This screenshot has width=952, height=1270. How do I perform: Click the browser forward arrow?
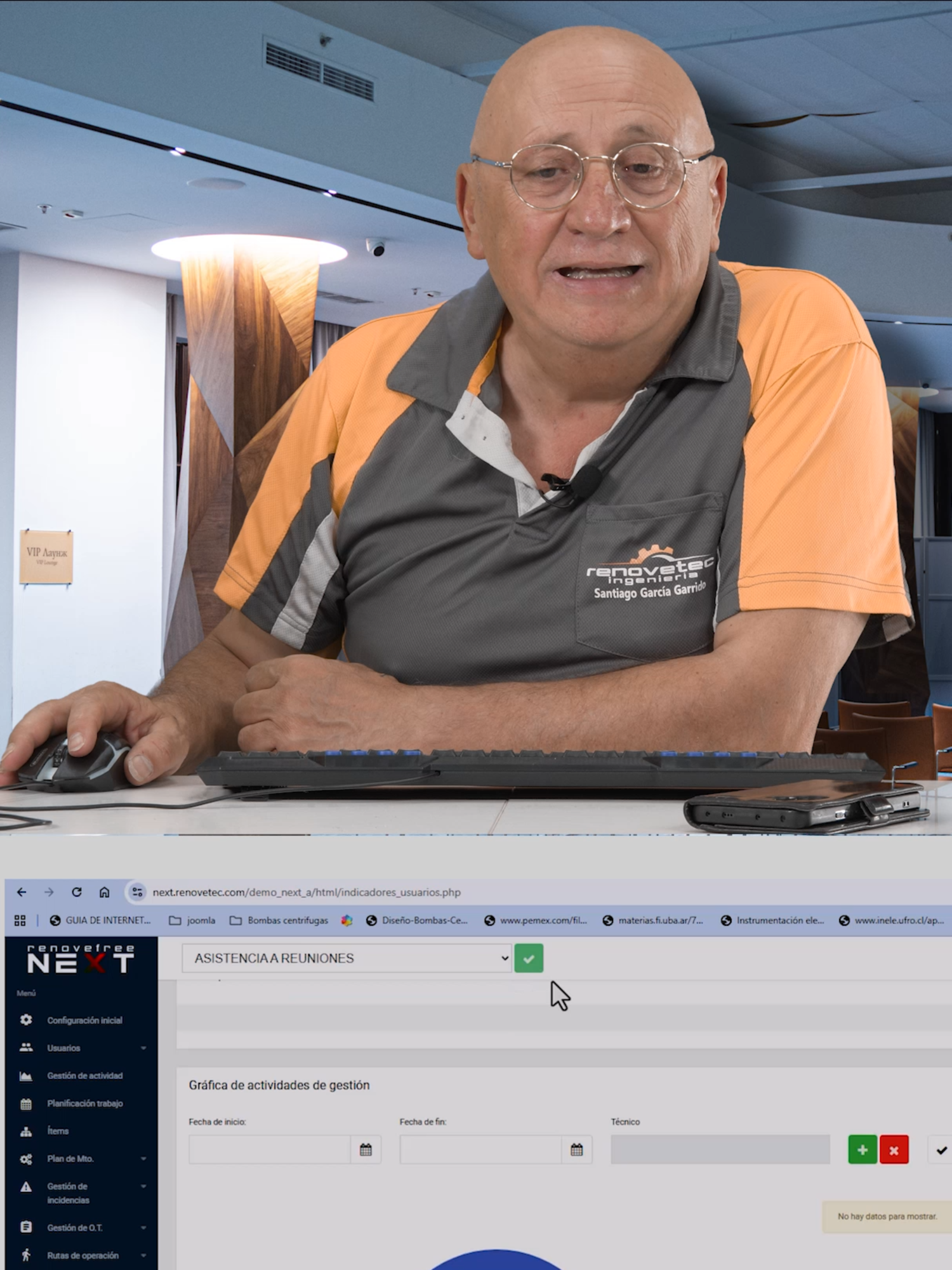(49, 892)
